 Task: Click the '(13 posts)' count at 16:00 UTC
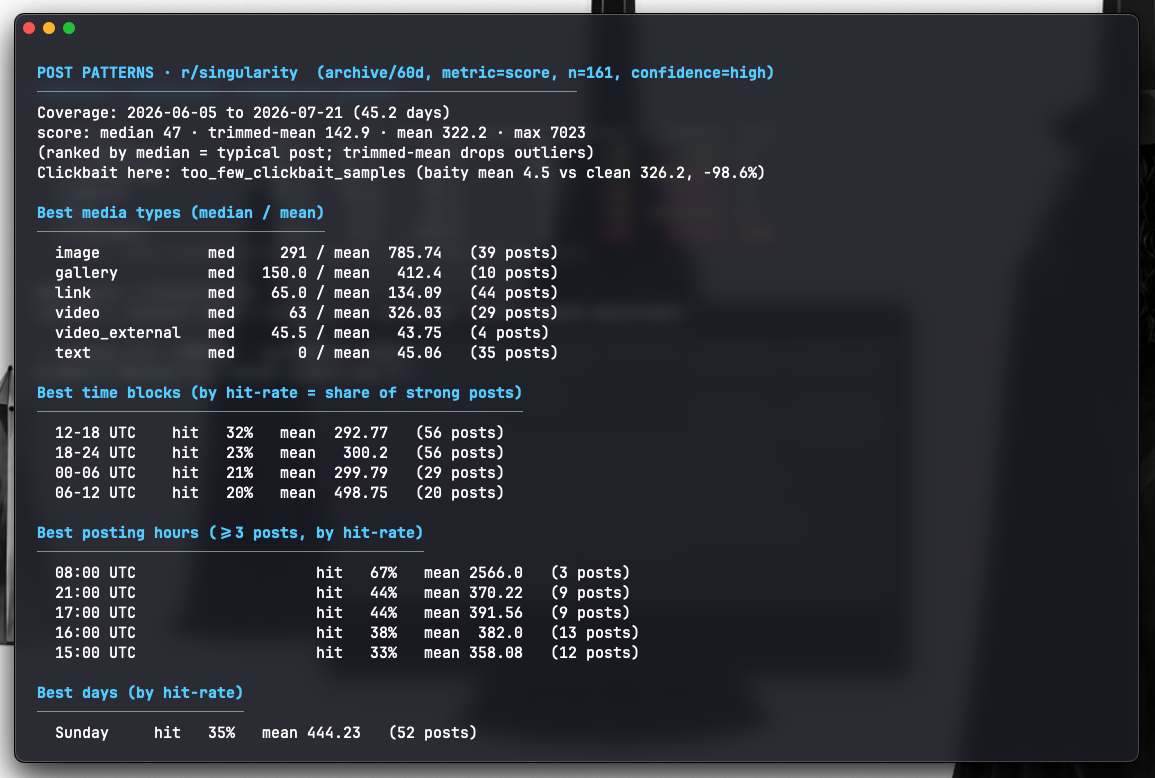tap(594, 632)
